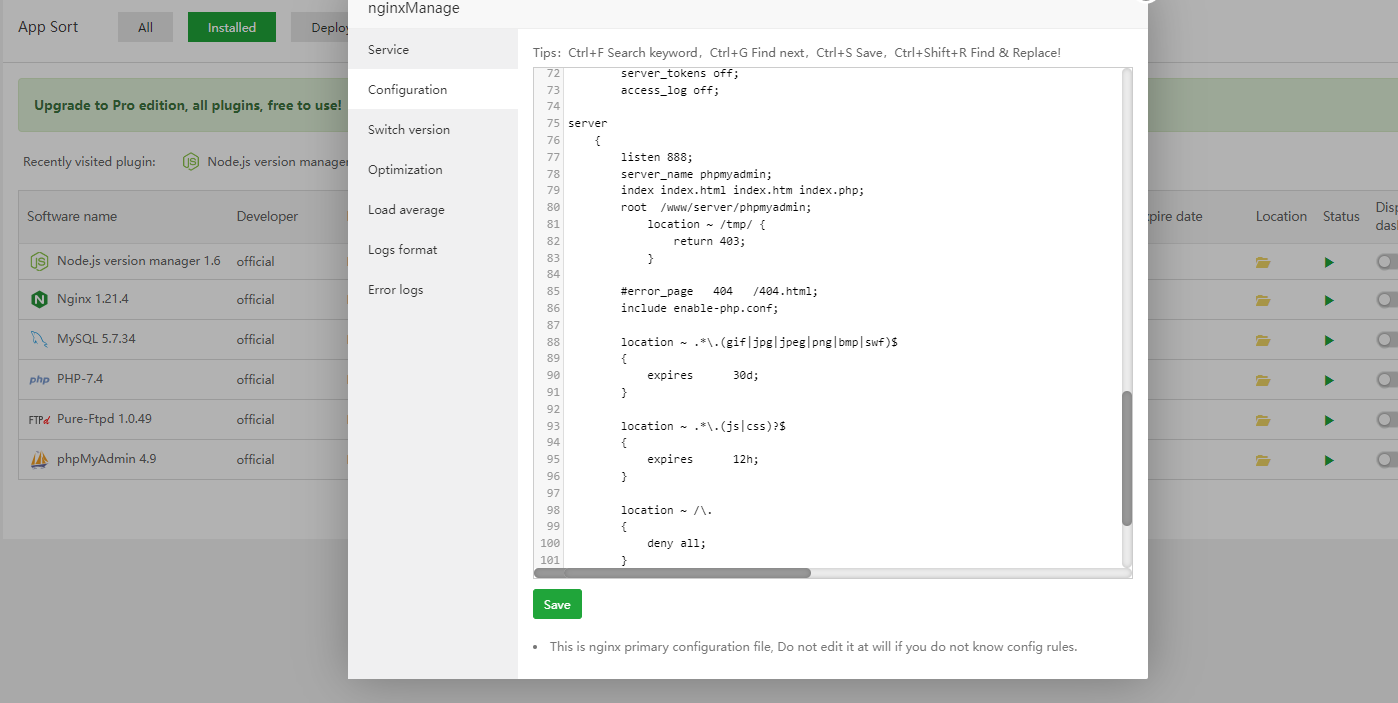The image size is (1398, 703).
Task: Go to the Optimization tab
Action: pos(433,170)
